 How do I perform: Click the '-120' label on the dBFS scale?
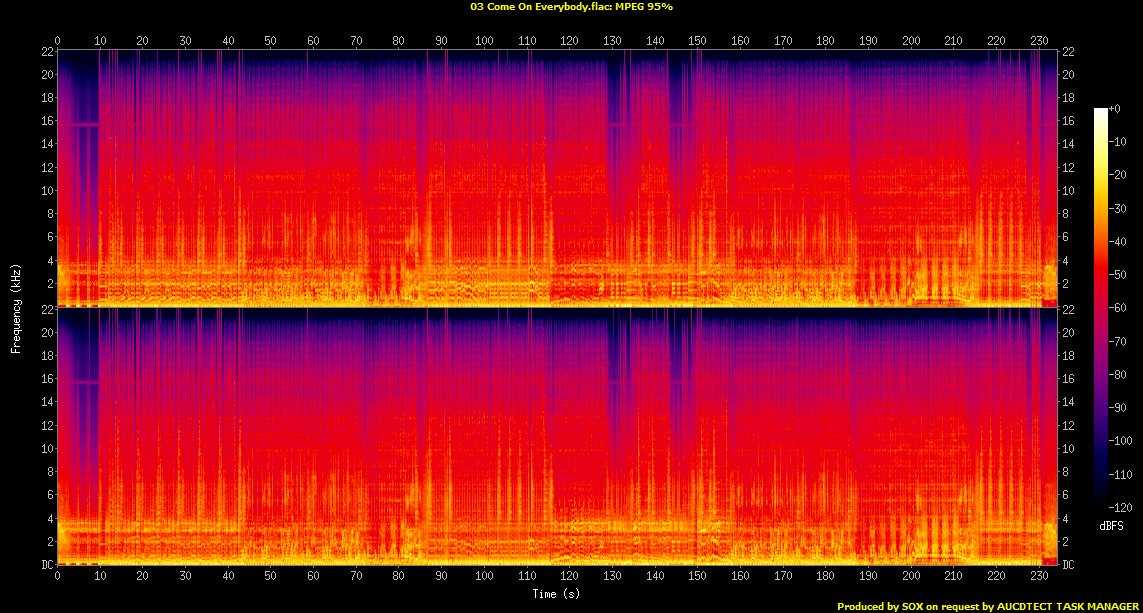(1124, 508)
